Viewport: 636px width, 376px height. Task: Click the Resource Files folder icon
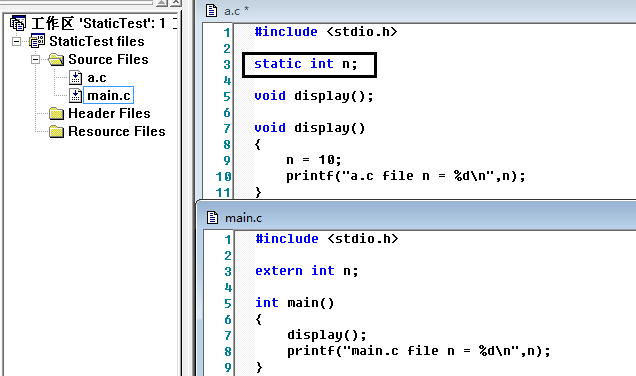tap(56, 131)
